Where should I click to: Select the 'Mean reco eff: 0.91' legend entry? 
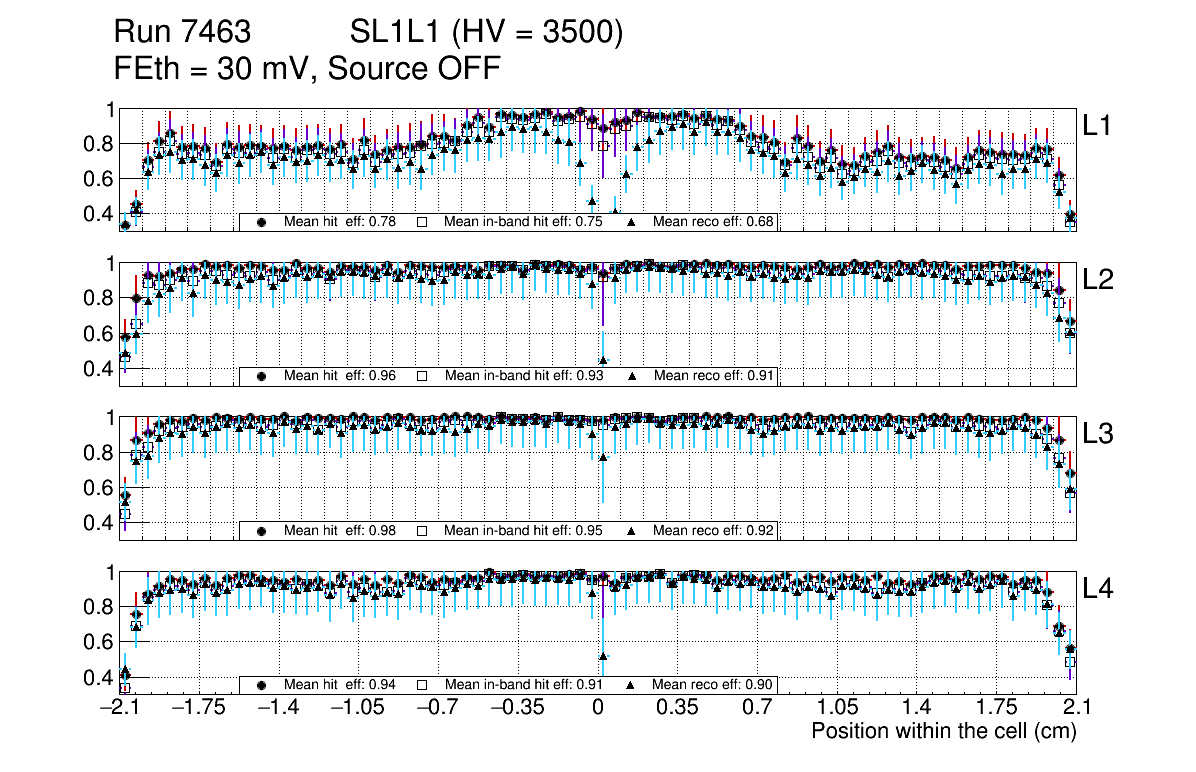point(713,376)
